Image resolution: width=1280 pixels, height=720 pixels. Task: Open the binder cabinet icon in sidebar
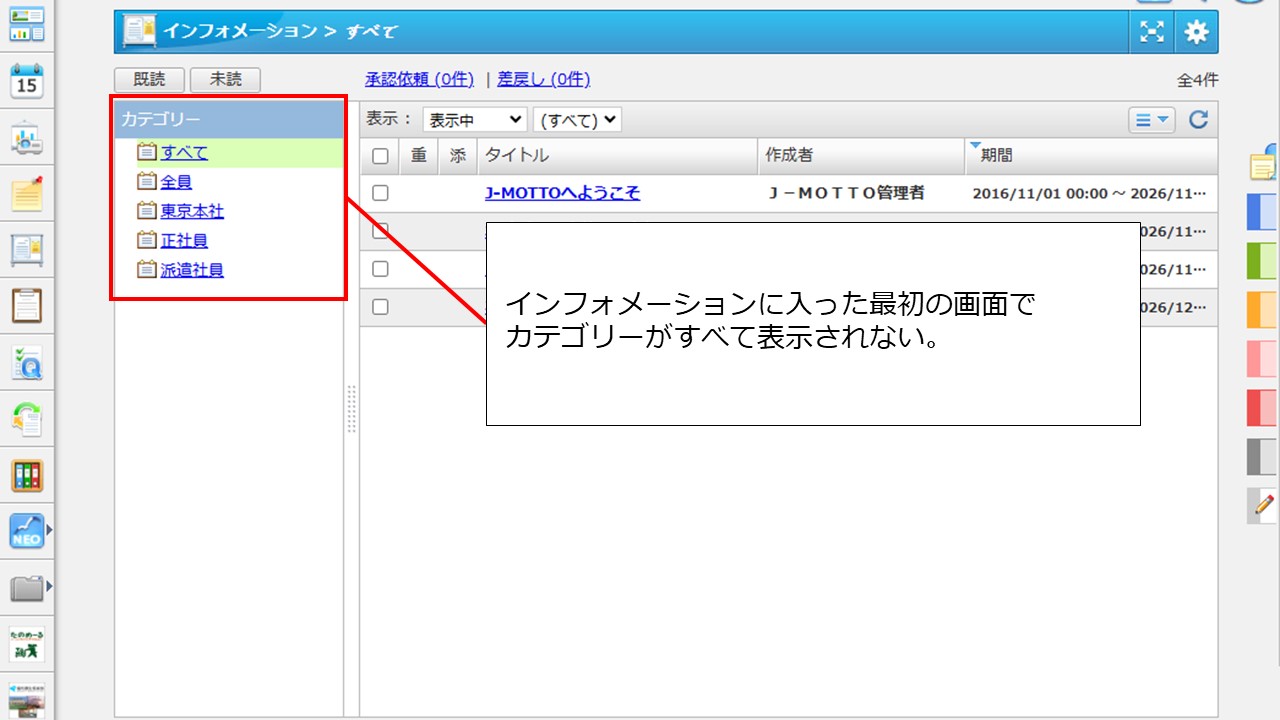[27, 475]
